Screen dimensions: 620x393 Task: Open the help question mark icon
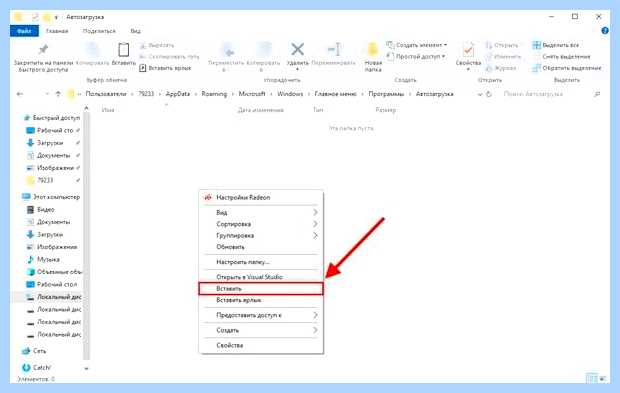tap(605, 31)
